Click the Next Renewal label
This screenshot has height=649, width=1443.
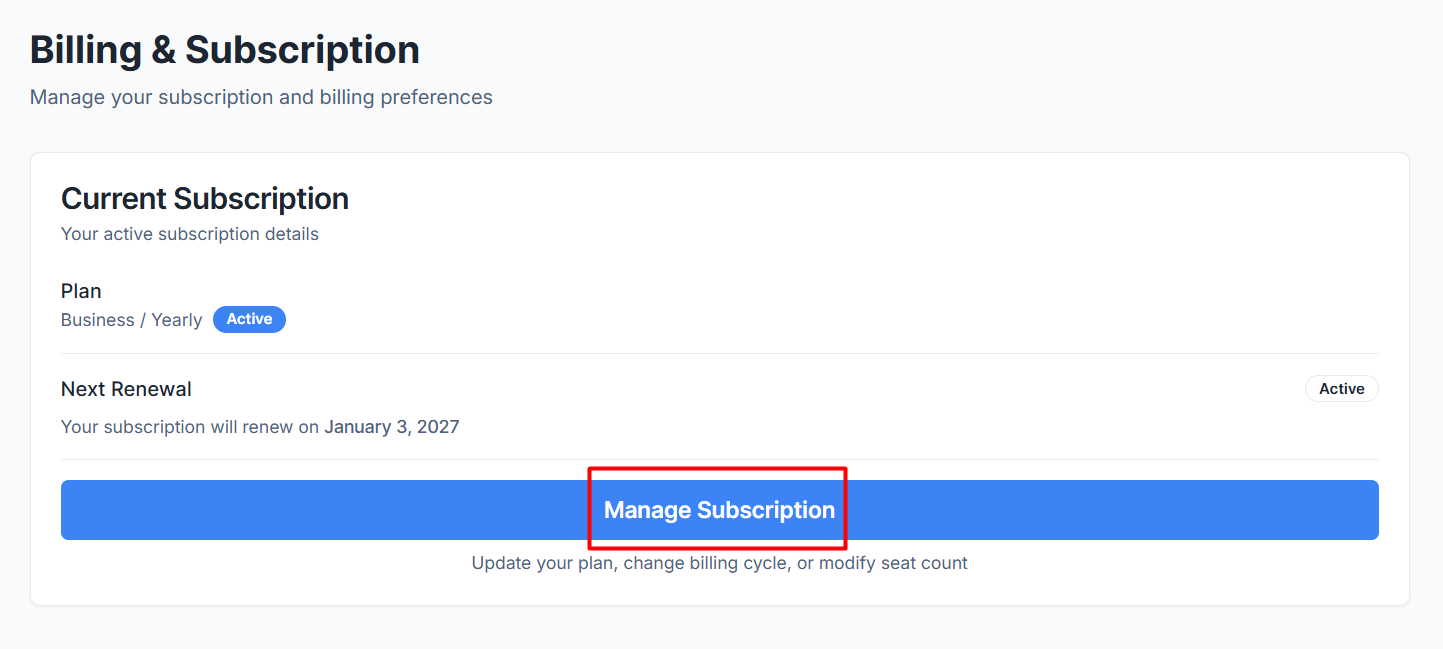[x=126, y=389]
